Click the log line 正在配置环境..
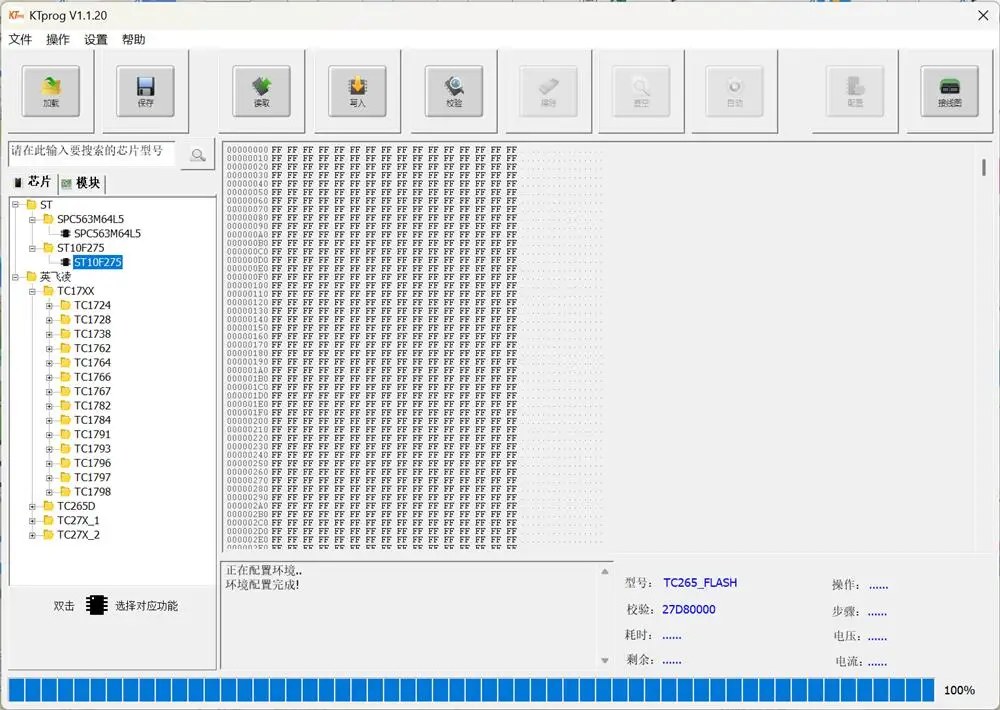 coord(263,570)
